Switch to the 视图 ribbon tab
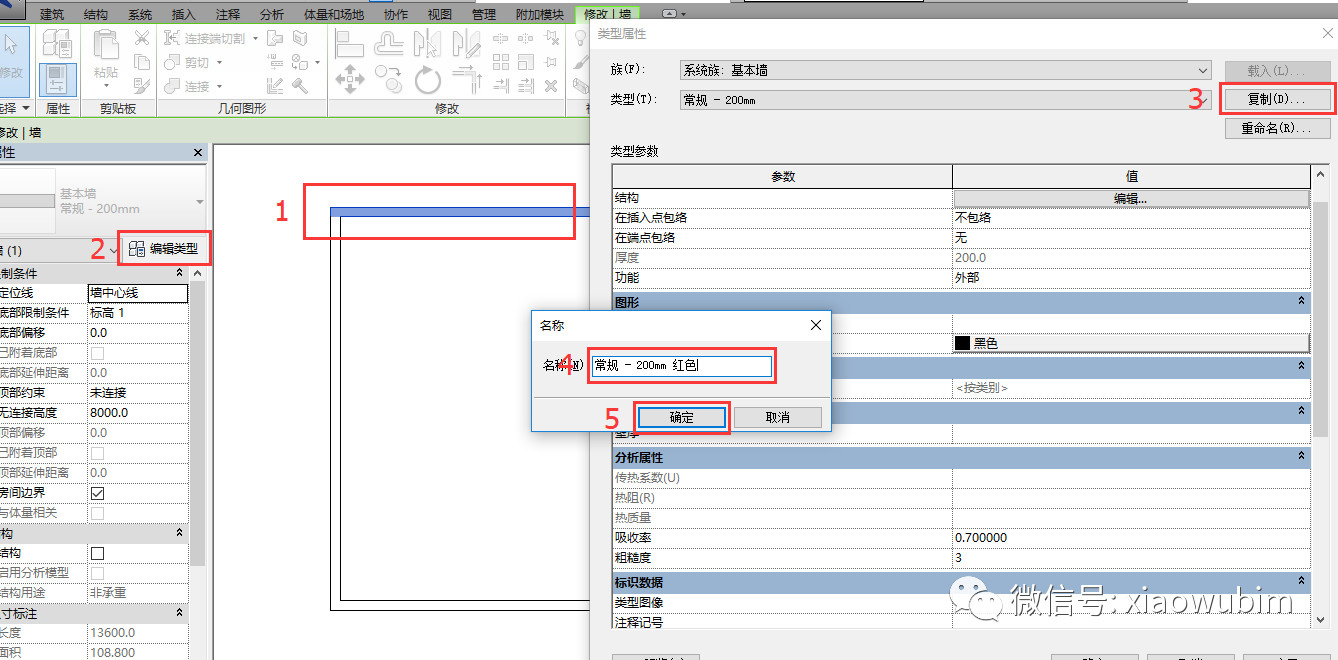 pyautogui.click(x=439, y=14)
